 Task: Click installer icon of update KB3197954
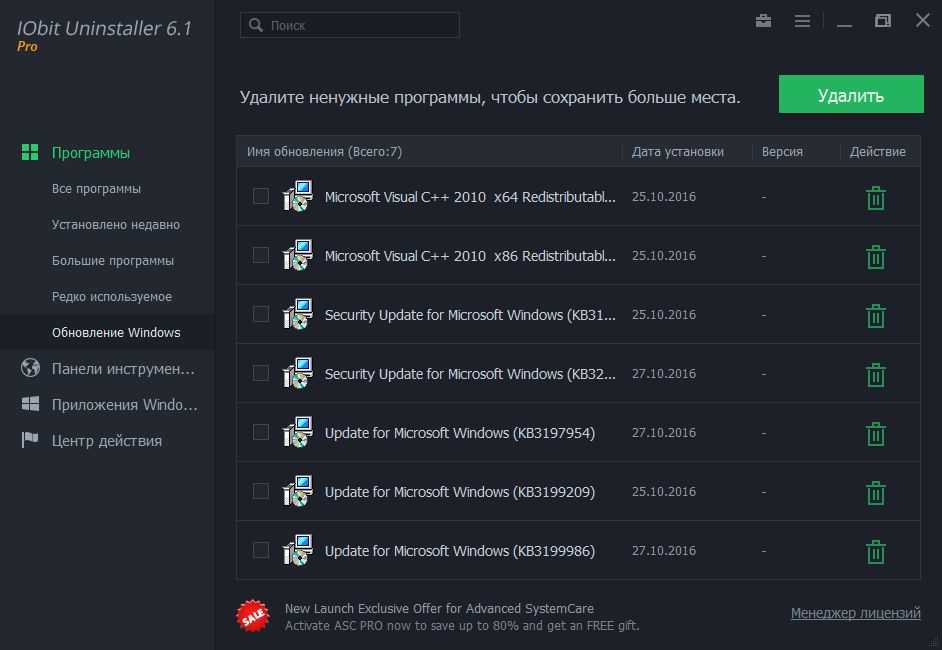click(298, 432)
